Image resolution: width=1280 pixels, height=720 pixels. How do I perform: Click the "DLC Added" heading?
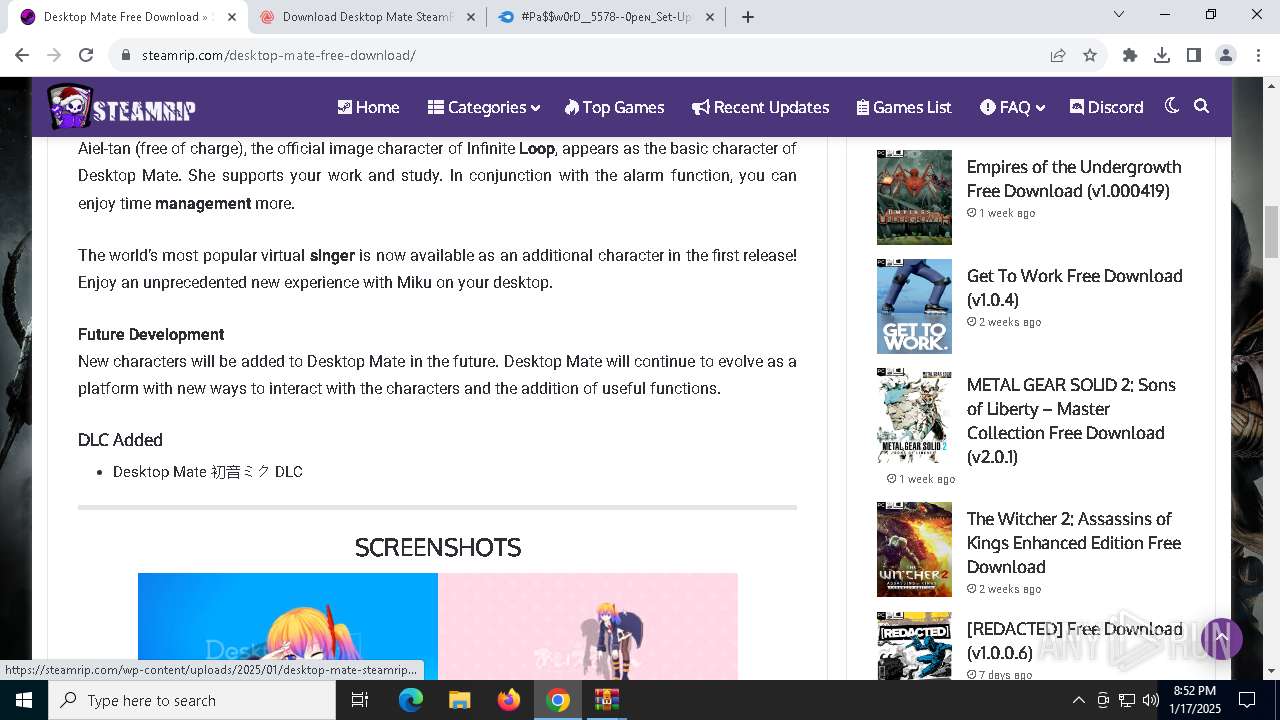120,440
